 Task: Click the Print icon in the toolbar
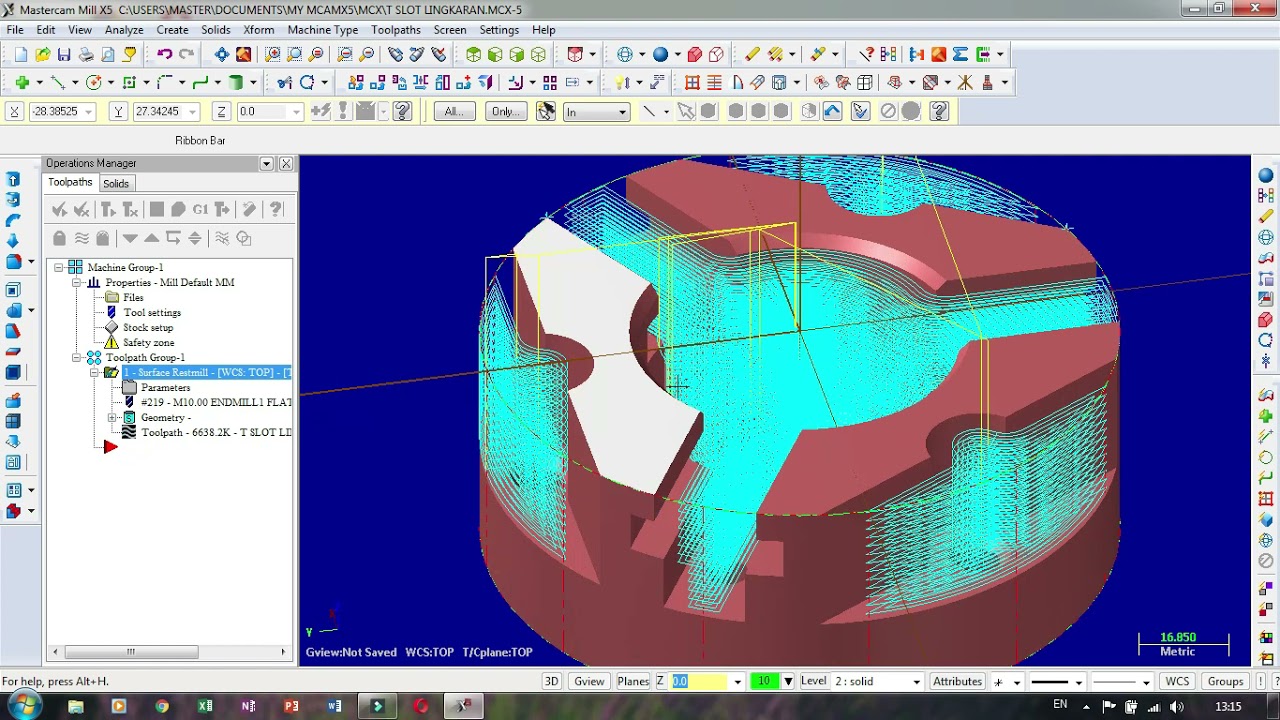[86, 54]
